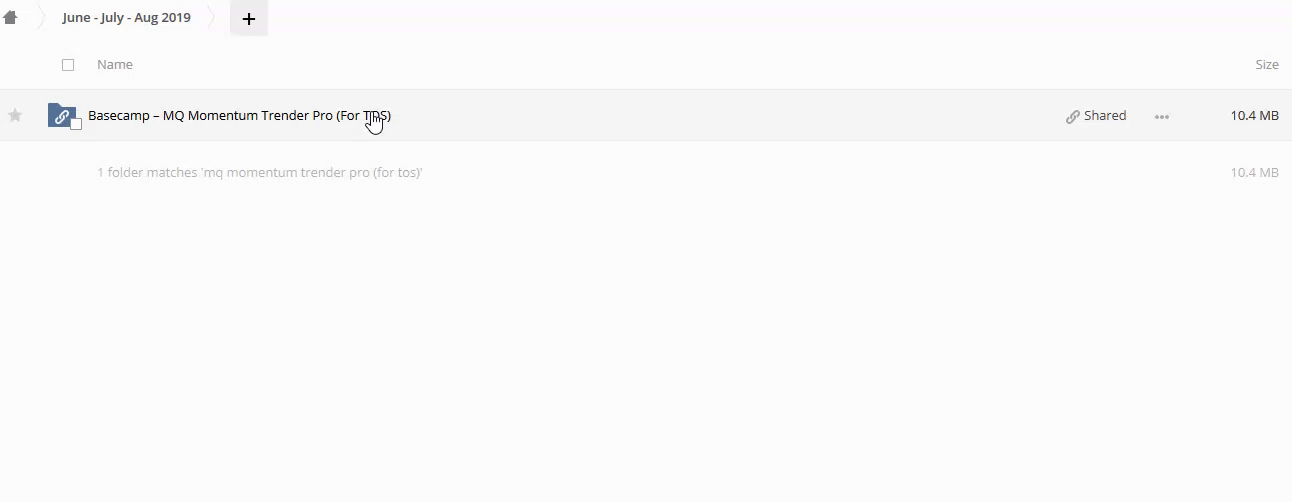1292x502 pixels.
Task: Click the '1 folder matches' summary text
Action: point(260,172)
